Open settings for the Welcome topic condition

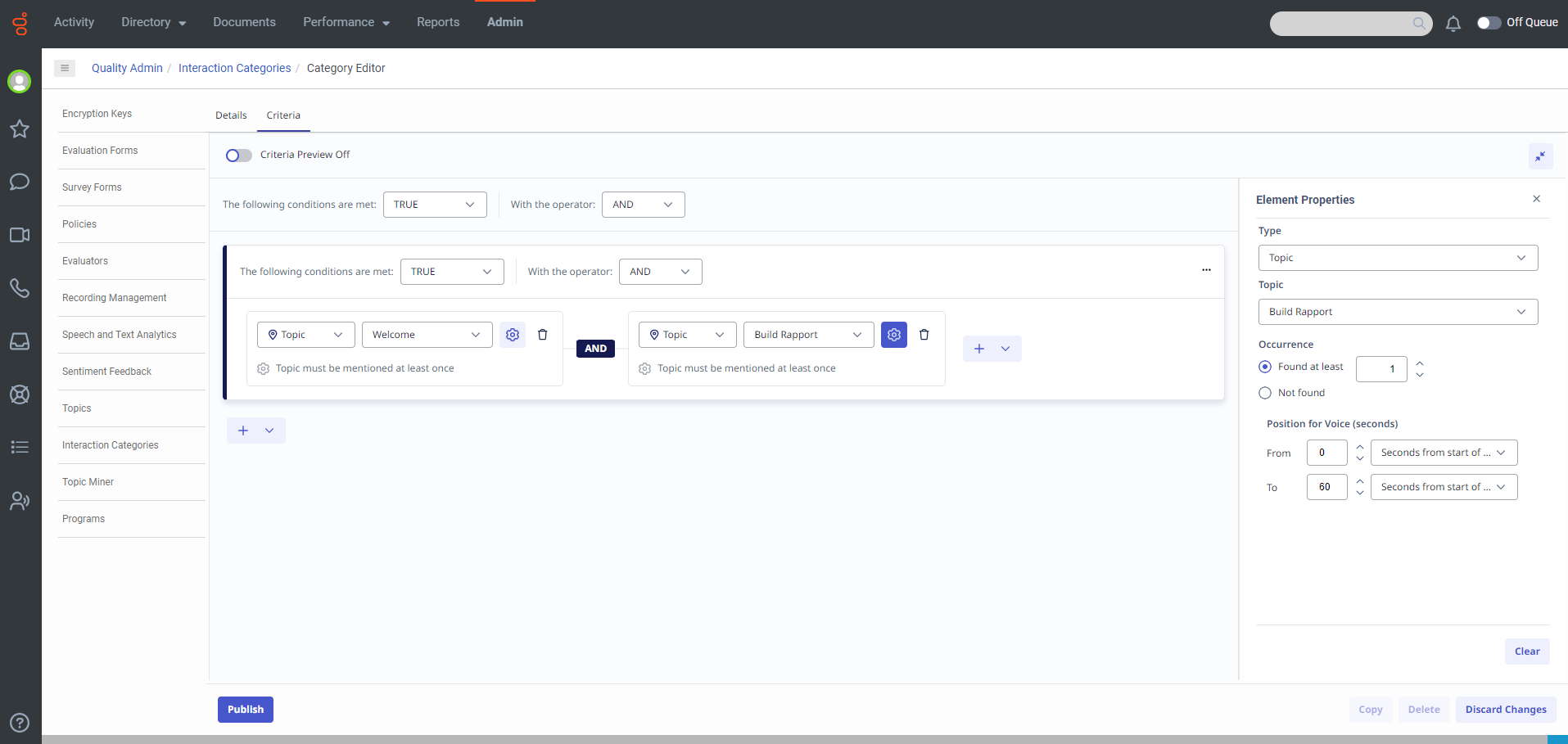click(x=512, y=334)
